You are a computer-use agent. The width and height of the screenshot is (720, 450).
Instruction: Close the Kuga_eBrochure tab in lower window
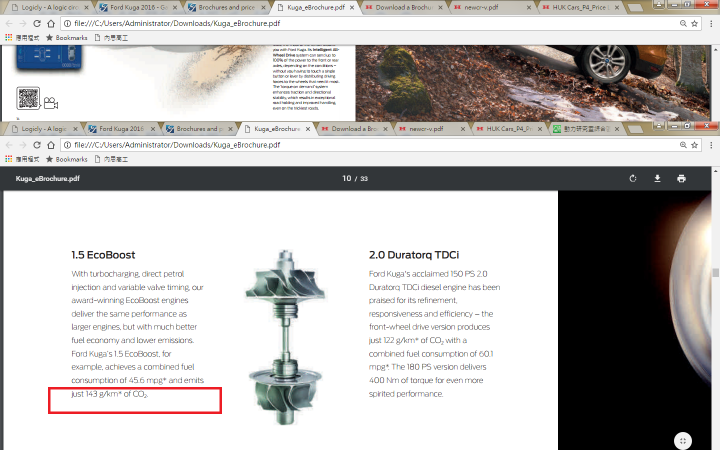point(308,129)
